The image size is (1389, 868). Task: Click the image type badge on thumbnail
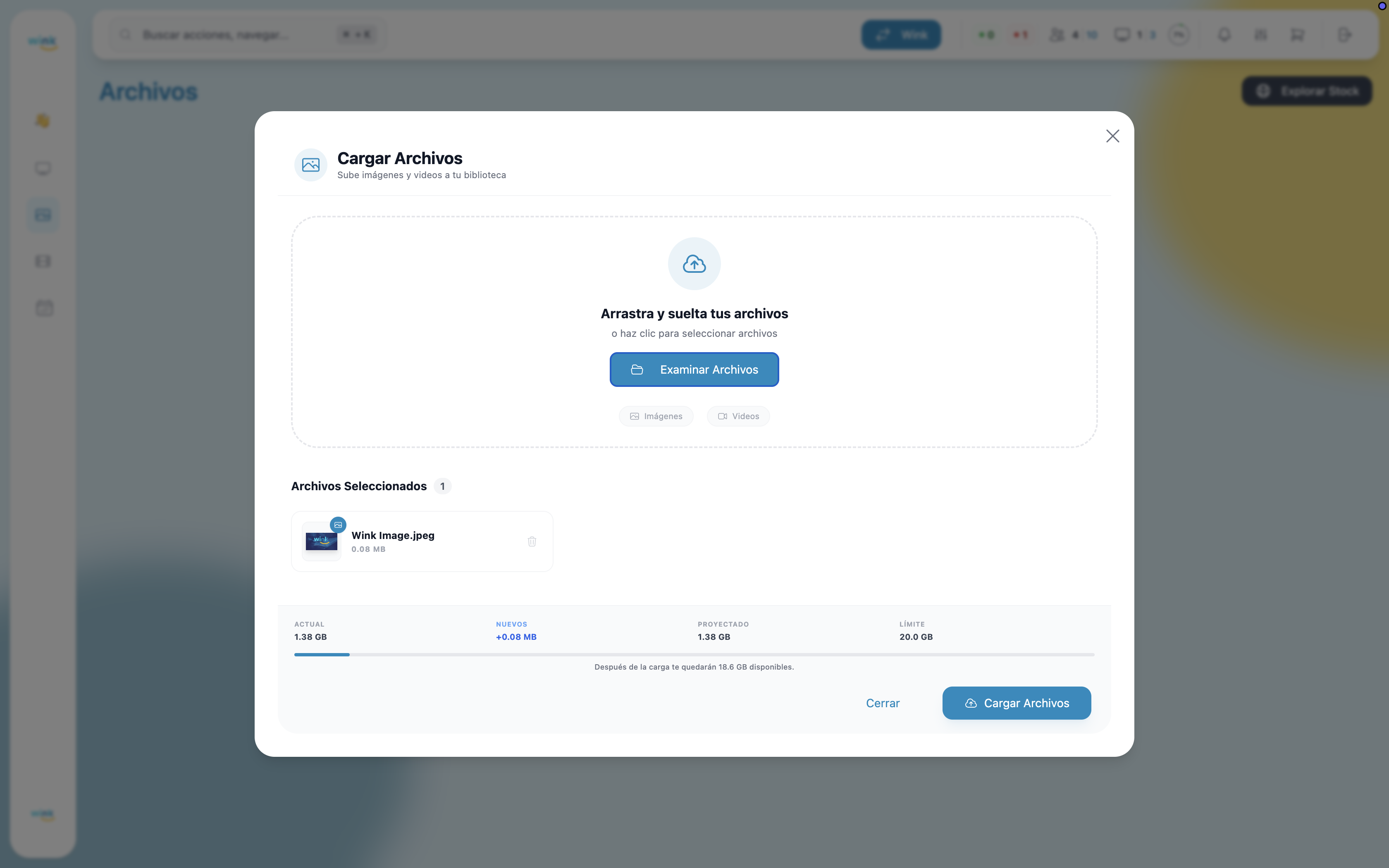[338, 525]
